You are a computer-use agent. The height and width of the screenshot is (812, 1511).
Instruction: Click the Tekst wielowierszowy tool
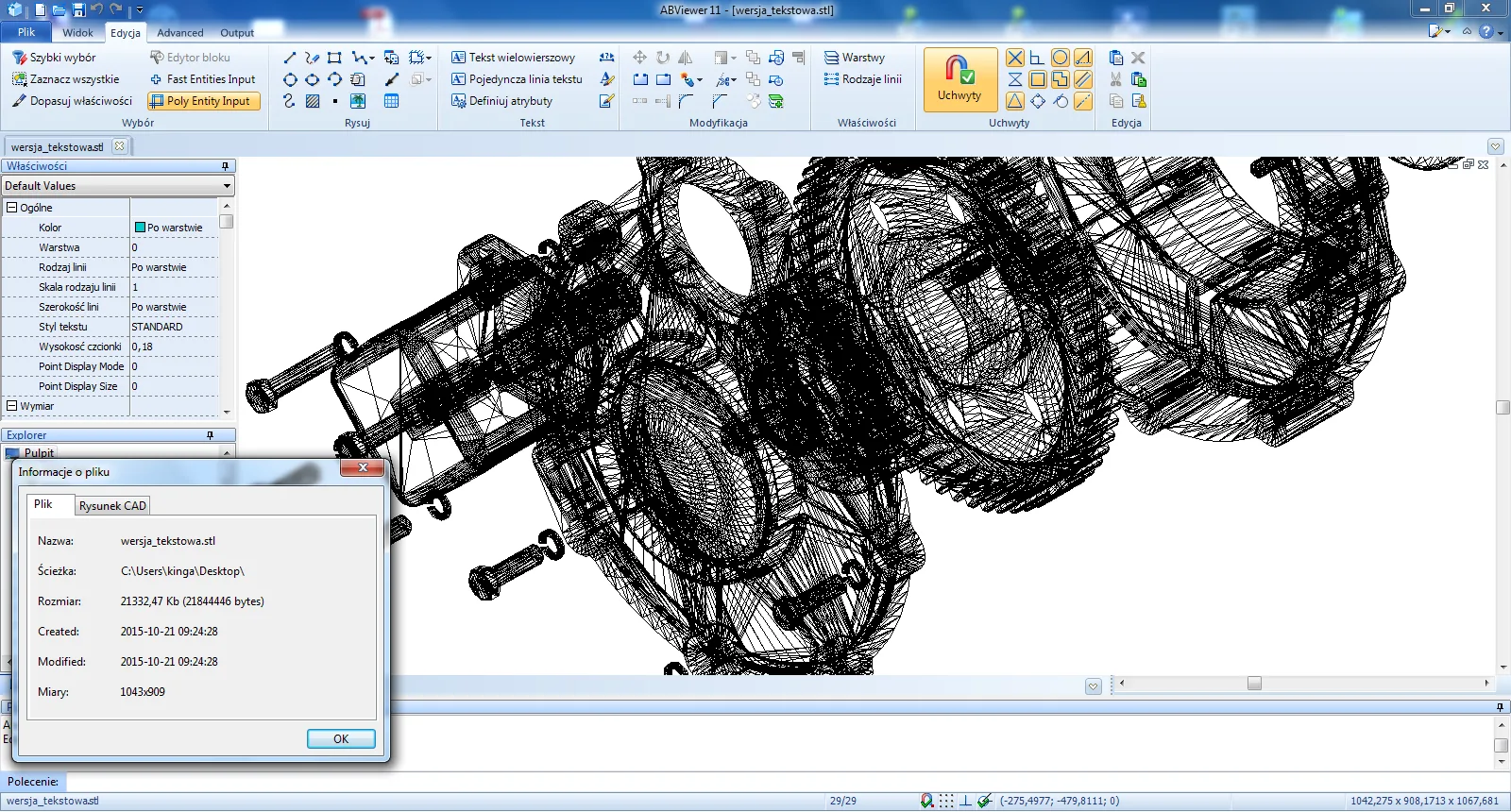[513, 58]
